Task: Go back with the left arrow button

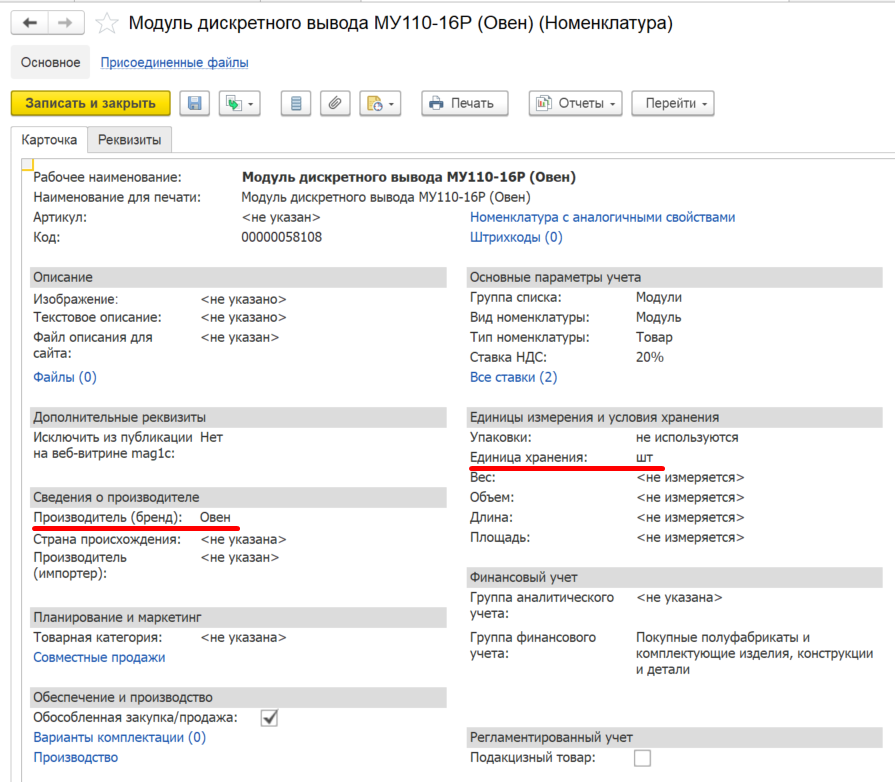Action: pos(30,23)
